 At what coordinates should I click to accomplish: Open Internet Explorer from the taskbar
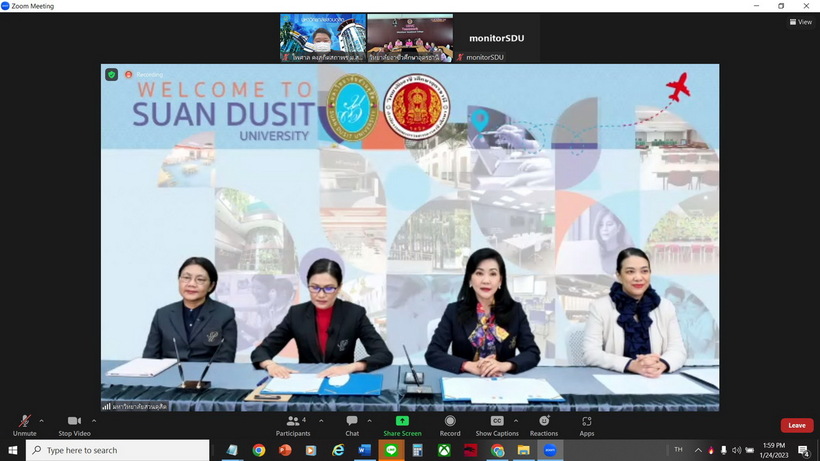click(338, 450)
